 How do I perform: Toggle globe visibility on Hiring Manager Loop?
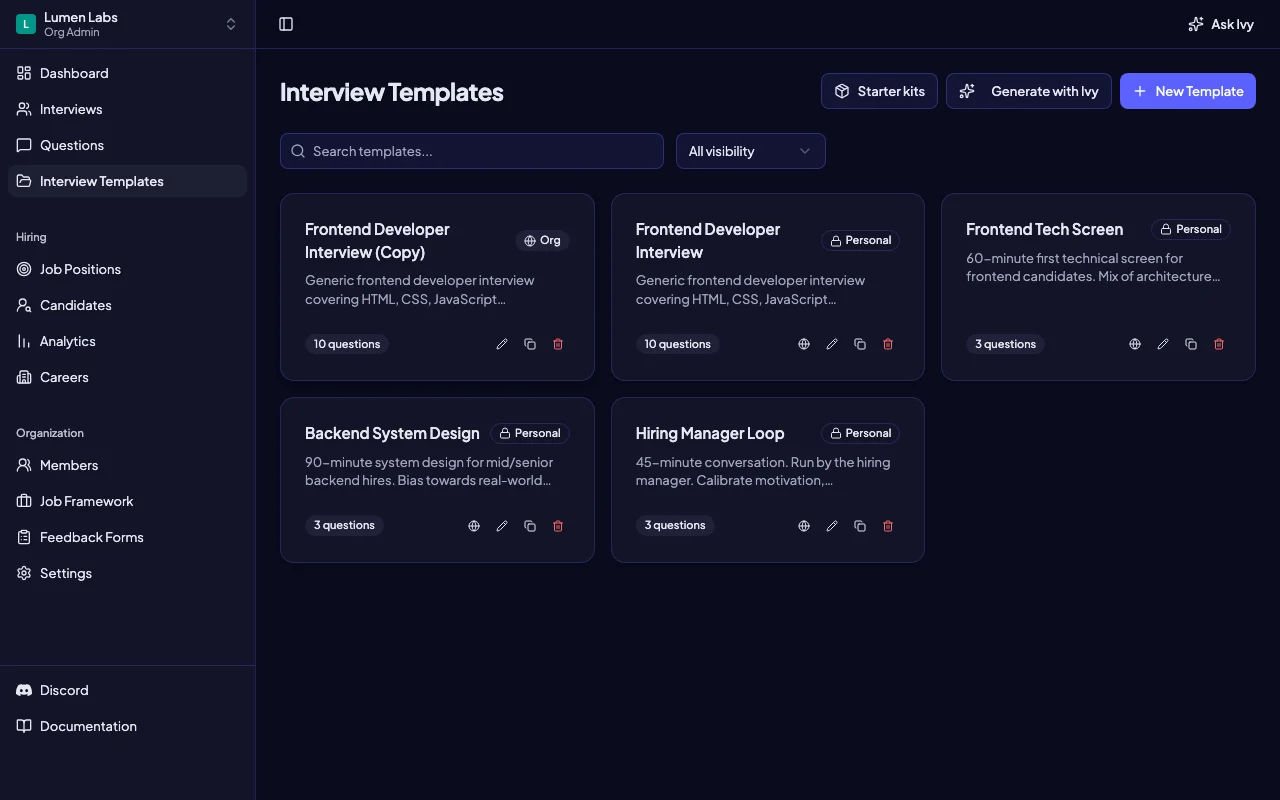(804, 526)
